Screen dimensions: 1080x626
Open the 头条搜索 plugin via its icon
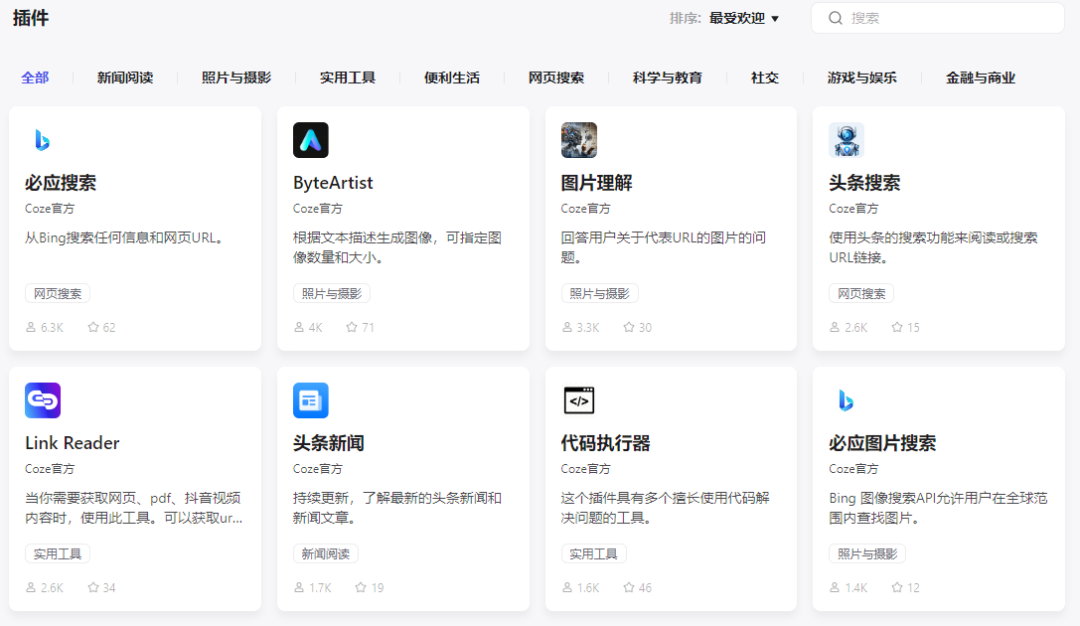pos(846,140)
